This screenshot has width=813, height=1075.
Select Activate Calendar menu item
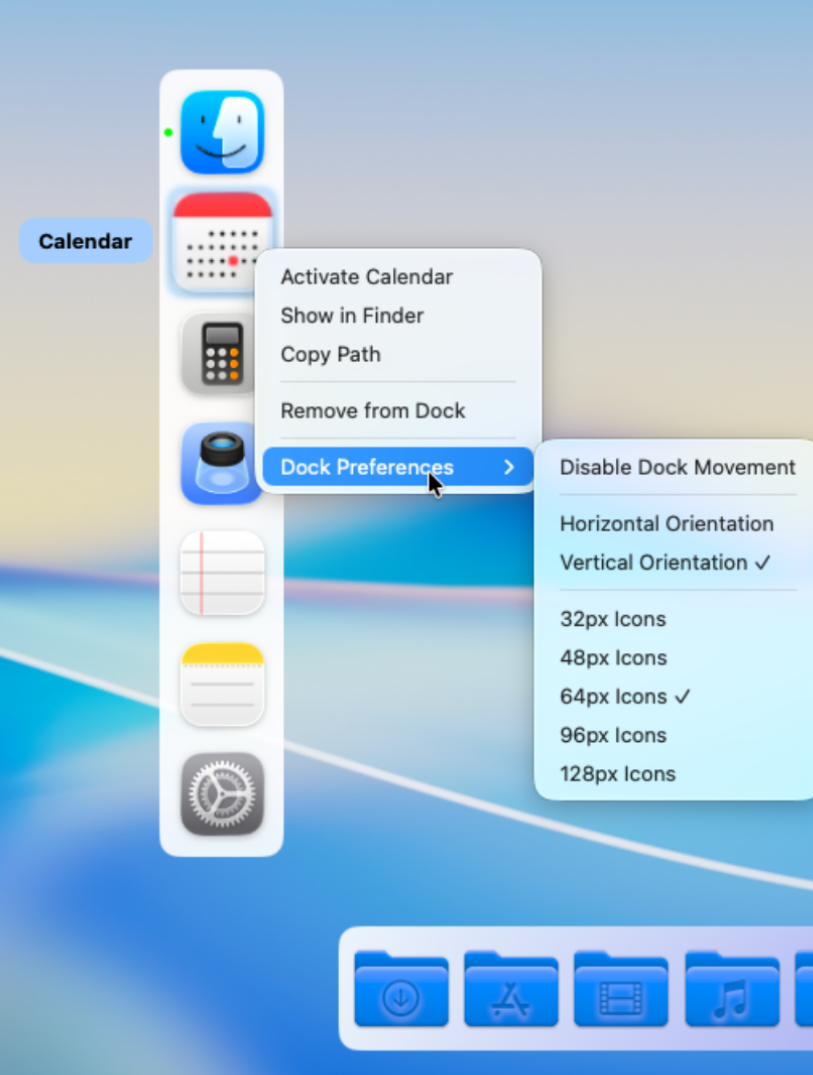[x=398, y=277]
